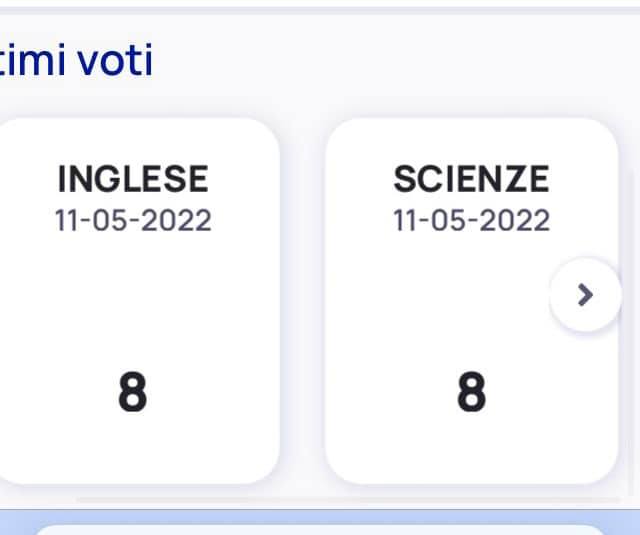
Task: Click the gap between INGLESE and SCIENZE cards
Action: point(302,301)
